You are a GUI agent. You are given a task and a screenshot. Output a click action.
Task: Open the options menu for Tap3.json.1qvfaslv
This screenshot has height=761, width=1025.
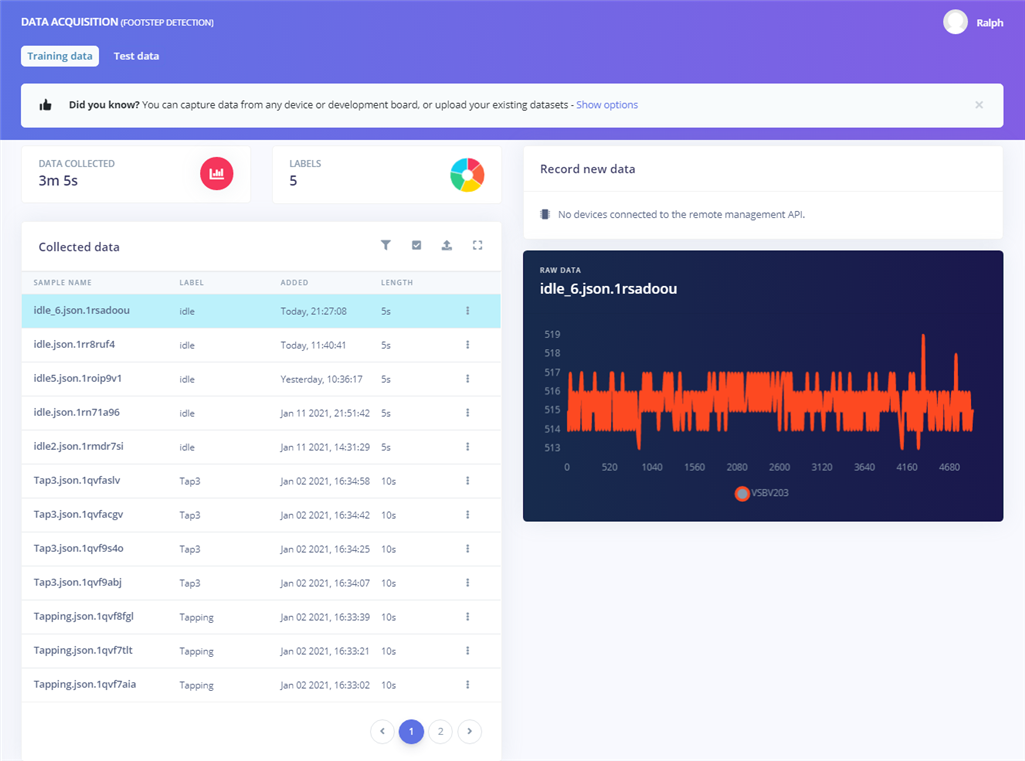pyautogui.click(x=467, y=481)
